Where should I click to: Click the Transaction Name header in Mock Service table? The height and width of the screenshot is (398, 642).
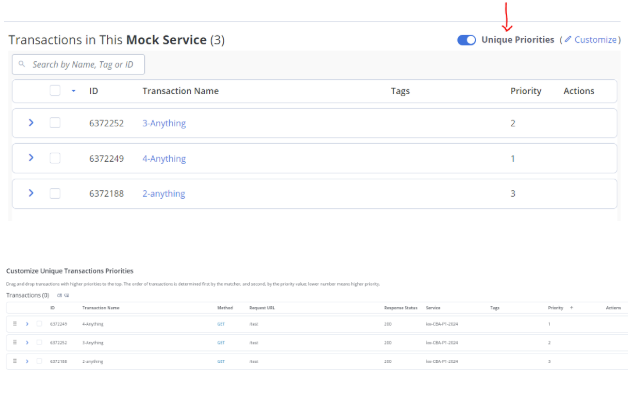pyautogui.click(x=181, y=91)
